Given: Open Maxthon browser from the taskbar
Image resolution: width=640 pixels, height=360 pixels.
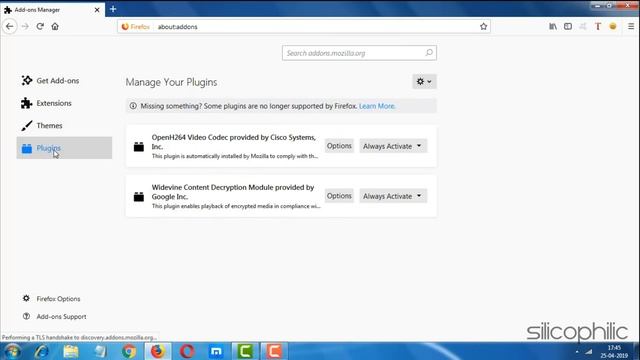Looking at the screenshot, I should pos(216,351).
